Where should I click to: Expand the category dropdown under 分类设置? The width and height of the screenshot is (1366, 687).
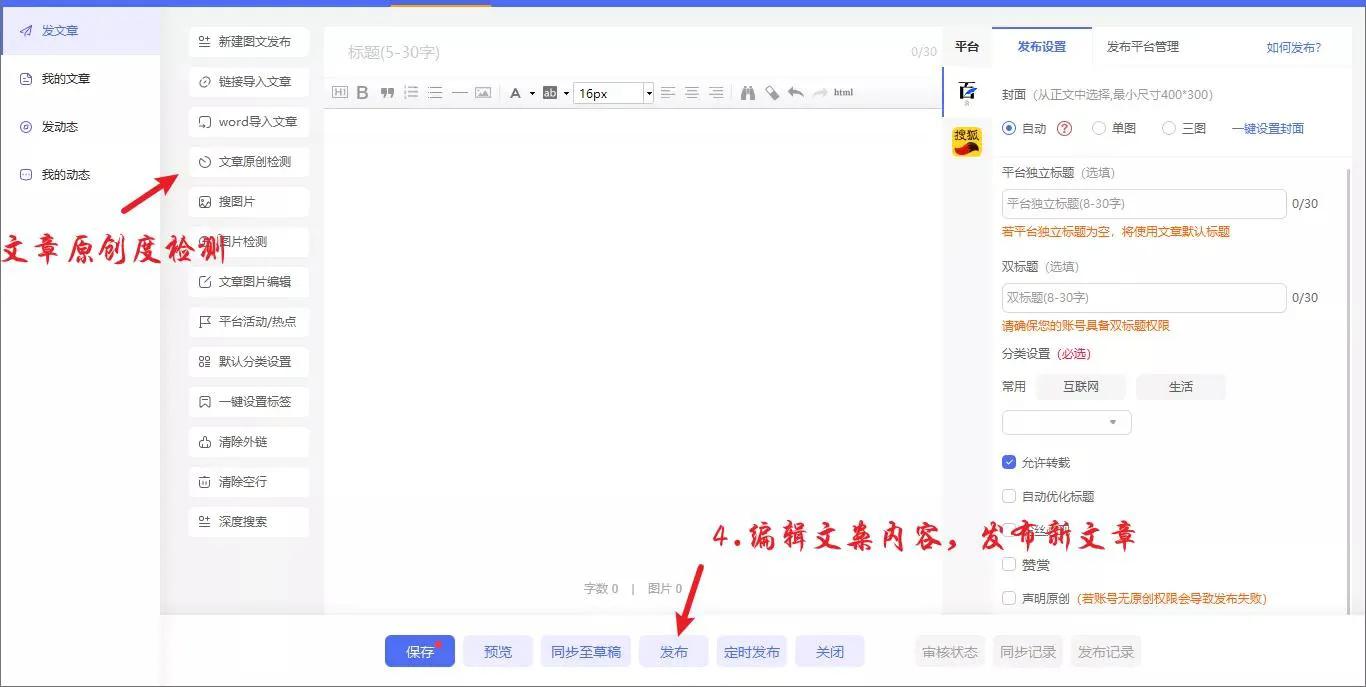[x=1066, y=422]
